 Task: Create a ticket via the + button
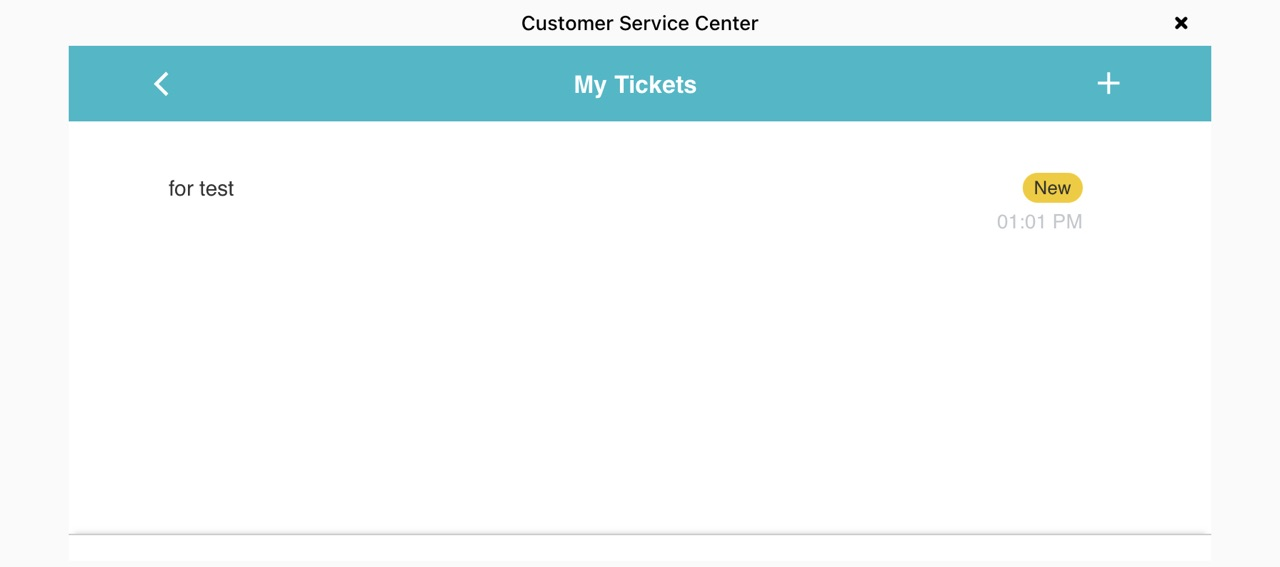click(1108, 84)
